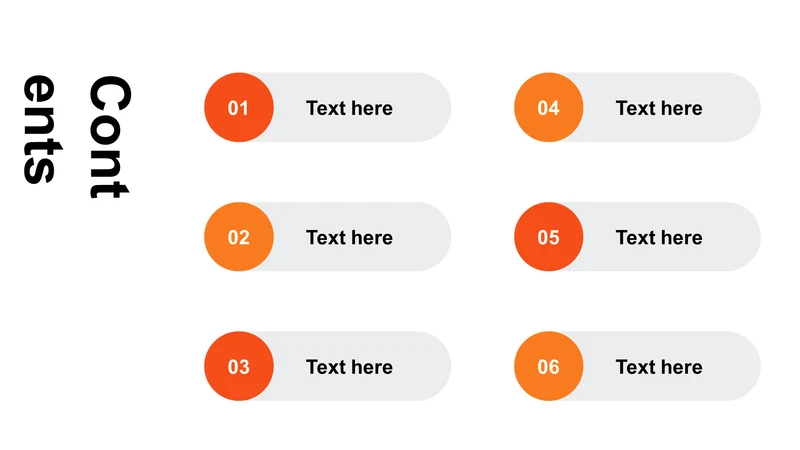800x450 pixels.
Task: Click "Text here" label beside 01
Action: pos(349,108)
